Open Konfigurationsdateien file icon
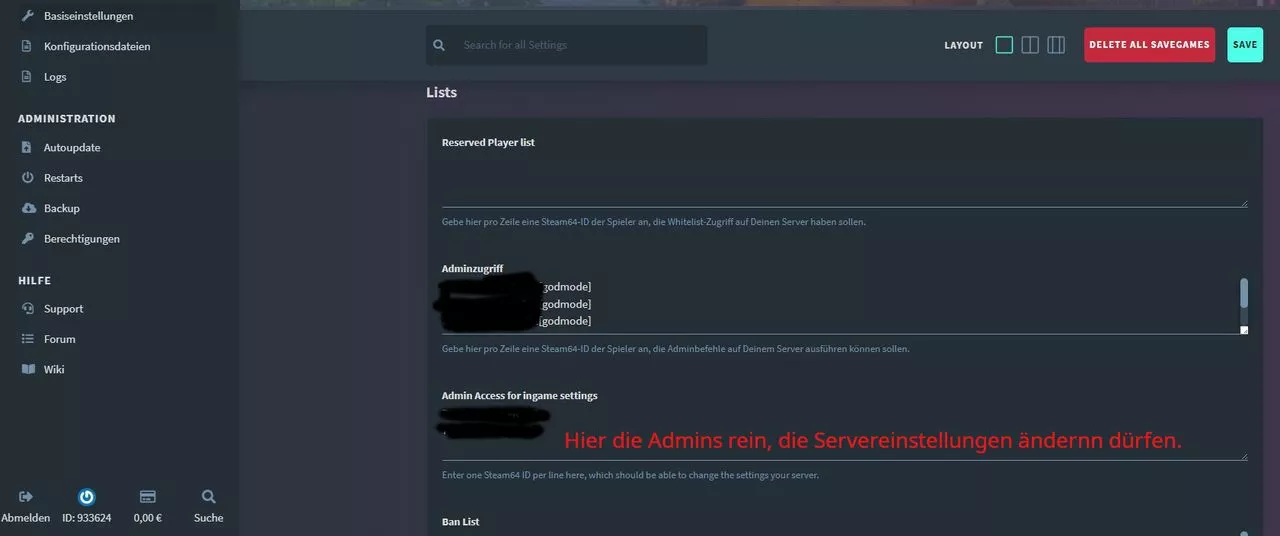Viewport: 1280px width, 536px height. click(27, 46)
